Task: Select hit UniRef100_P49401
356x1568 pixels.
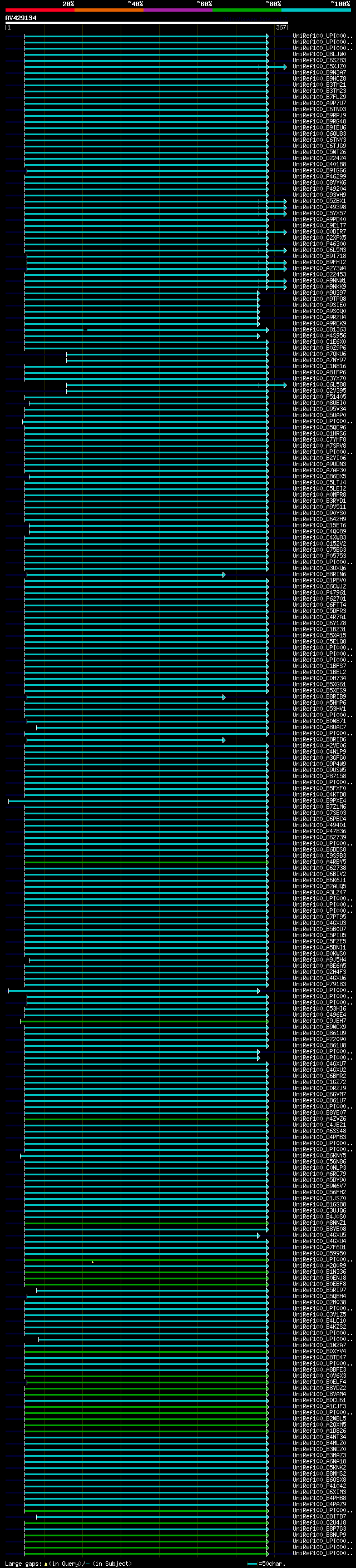Action: [319, 825]
